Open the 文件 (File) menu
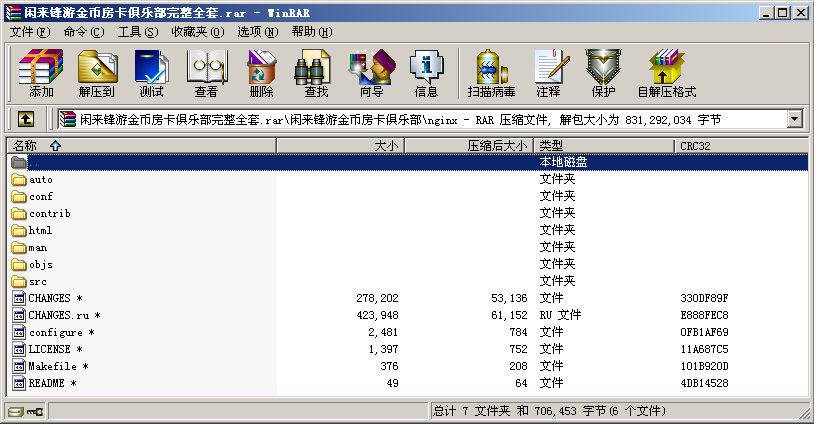Screen dimensions: 814x424 click(29, 32)
